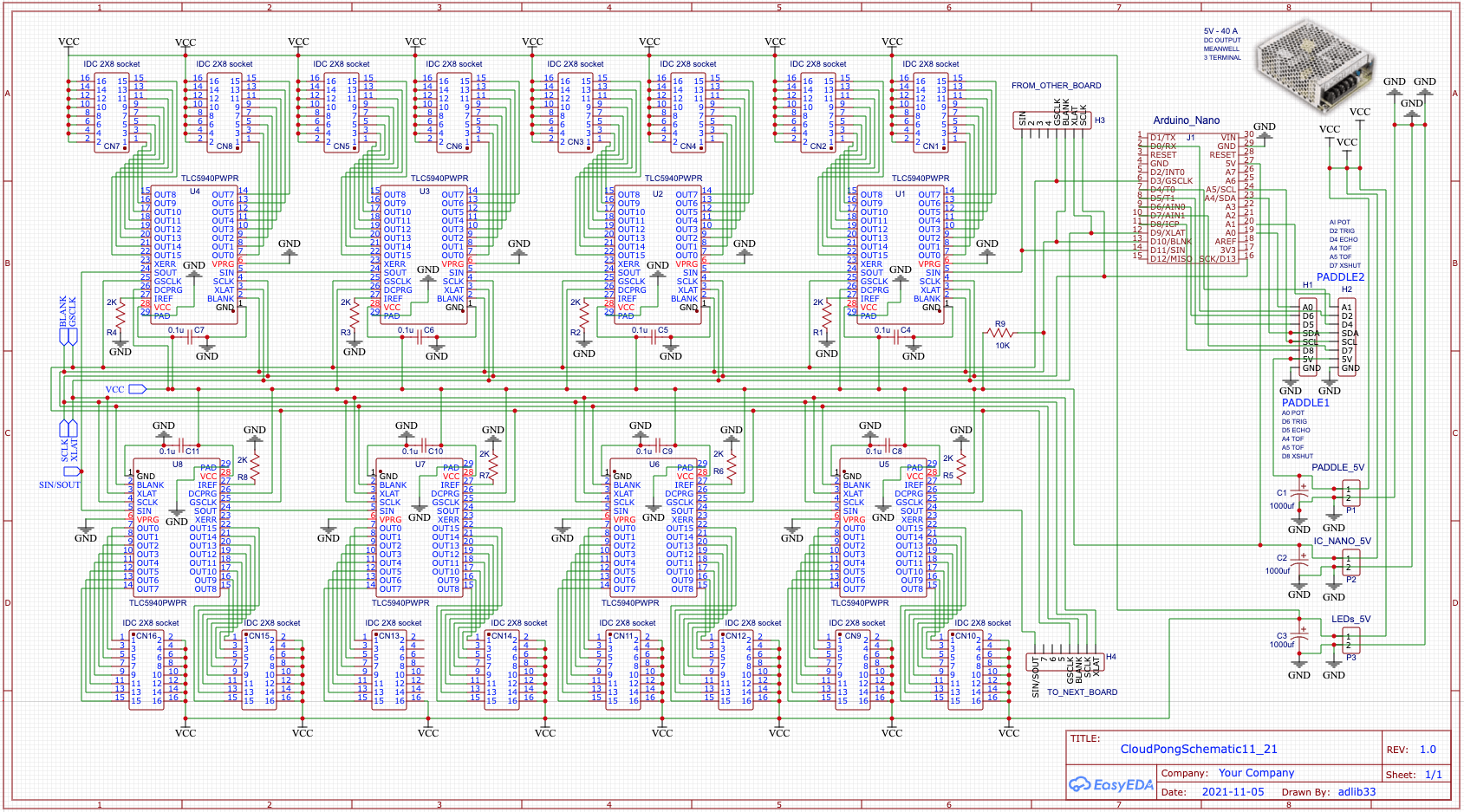Click the Arduino_Nano label
Viewport: 1464px width, 812px height.
coord(1186,120)
